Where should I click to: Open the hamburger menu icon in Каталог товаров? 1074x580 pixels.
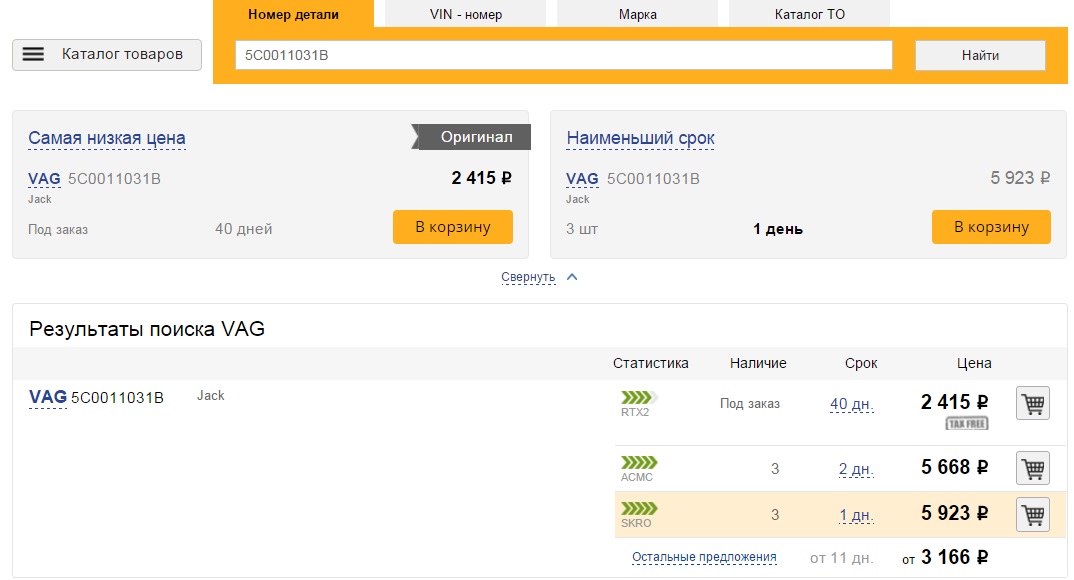coord(33,55)
